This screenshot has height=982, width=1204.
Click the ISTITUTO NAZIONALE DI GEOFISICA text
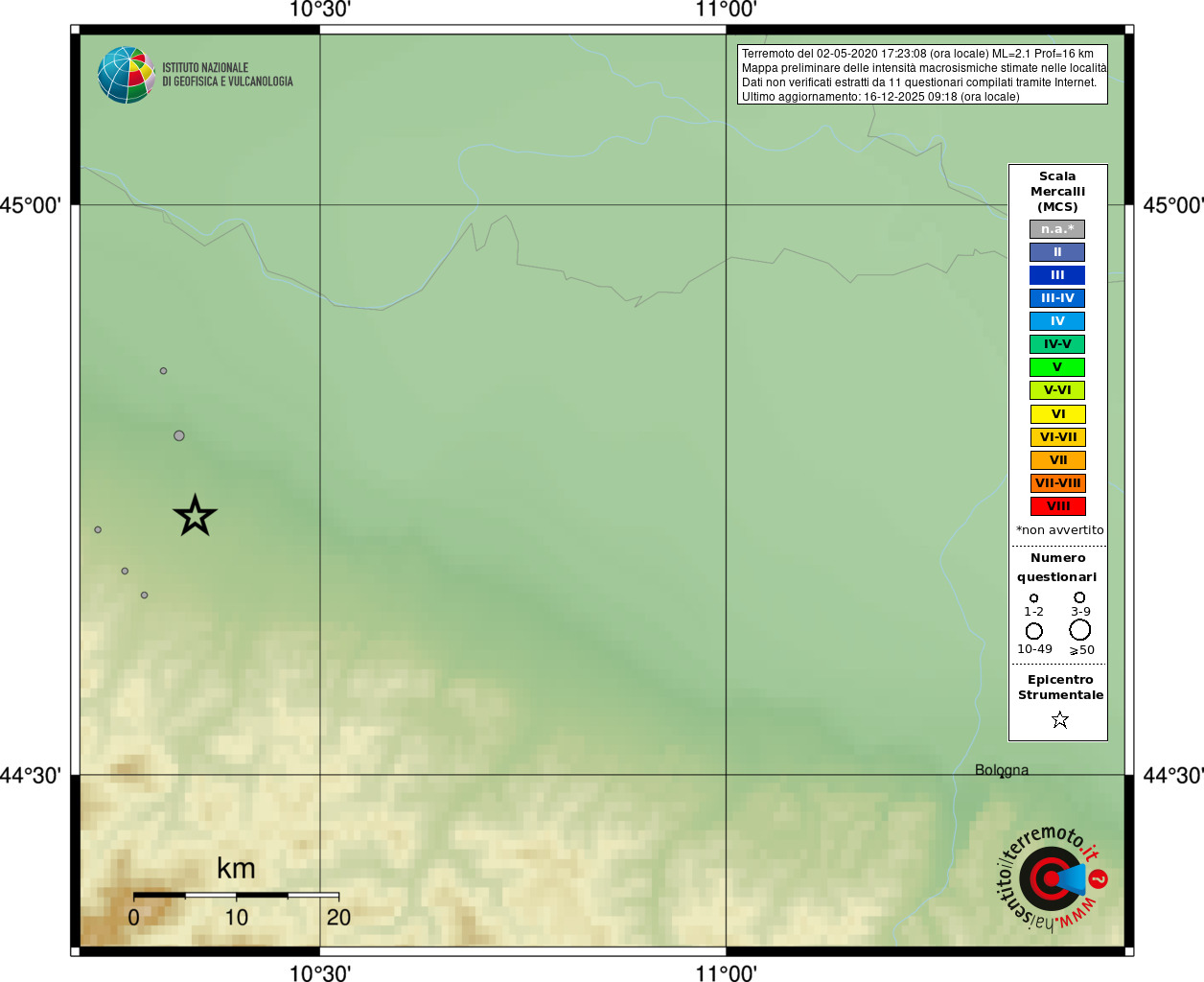(x=227, y=75)
